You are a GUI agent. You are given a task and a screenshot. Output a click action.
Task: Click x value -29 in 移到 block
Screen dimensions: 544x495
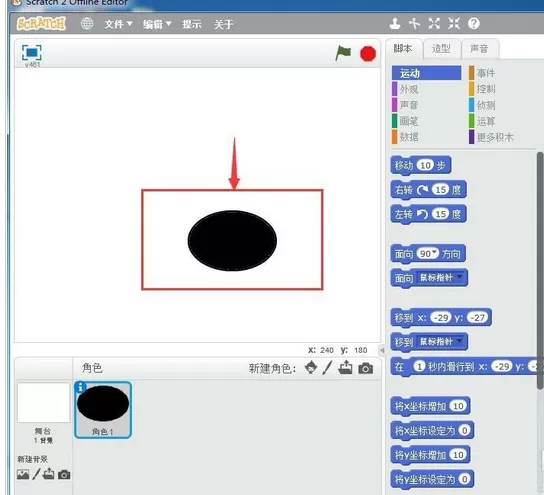441,317
